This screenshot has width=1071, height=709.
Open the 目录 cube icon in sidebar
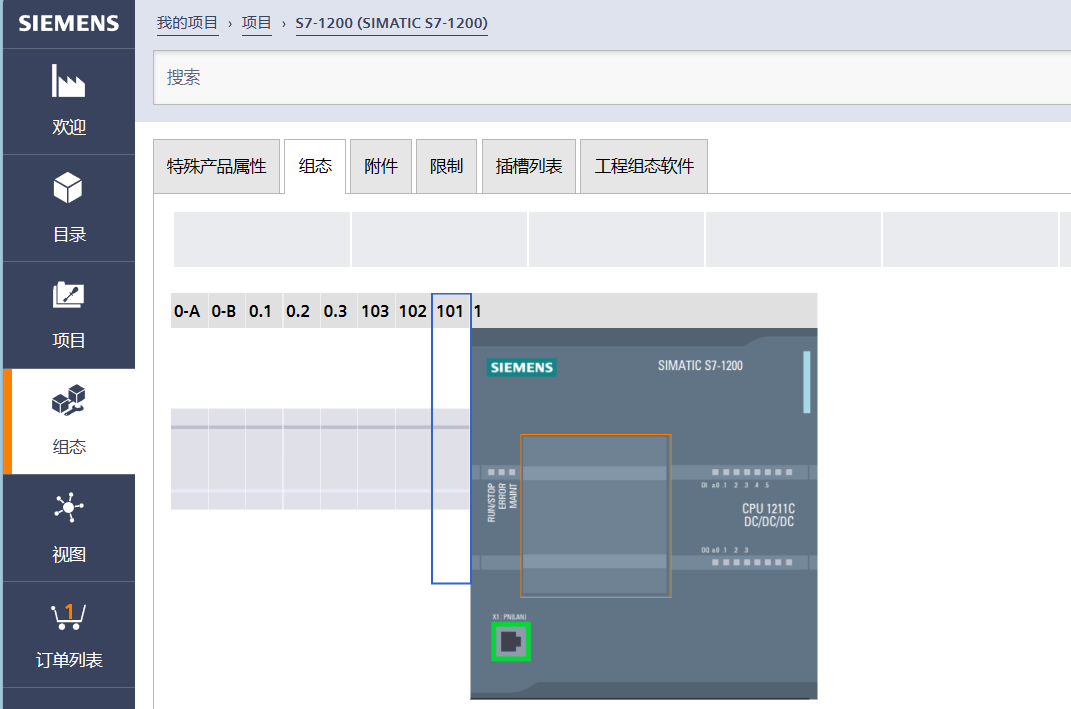click(x=68, y=189)
